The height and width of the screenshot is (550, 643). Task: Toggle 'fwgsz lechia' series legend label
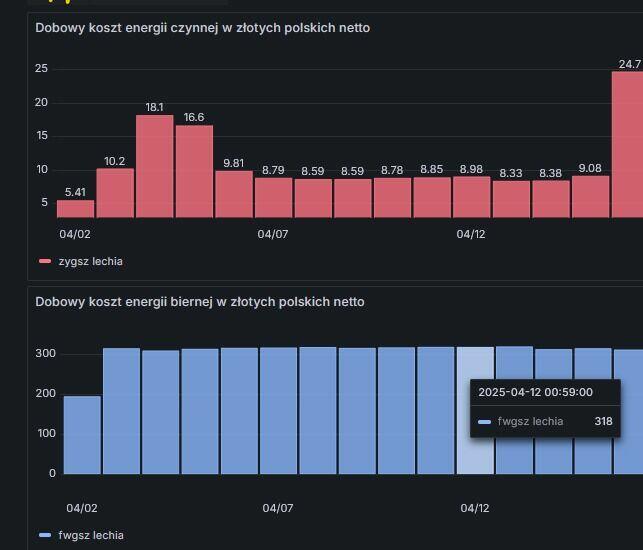[x=91, y=535]
